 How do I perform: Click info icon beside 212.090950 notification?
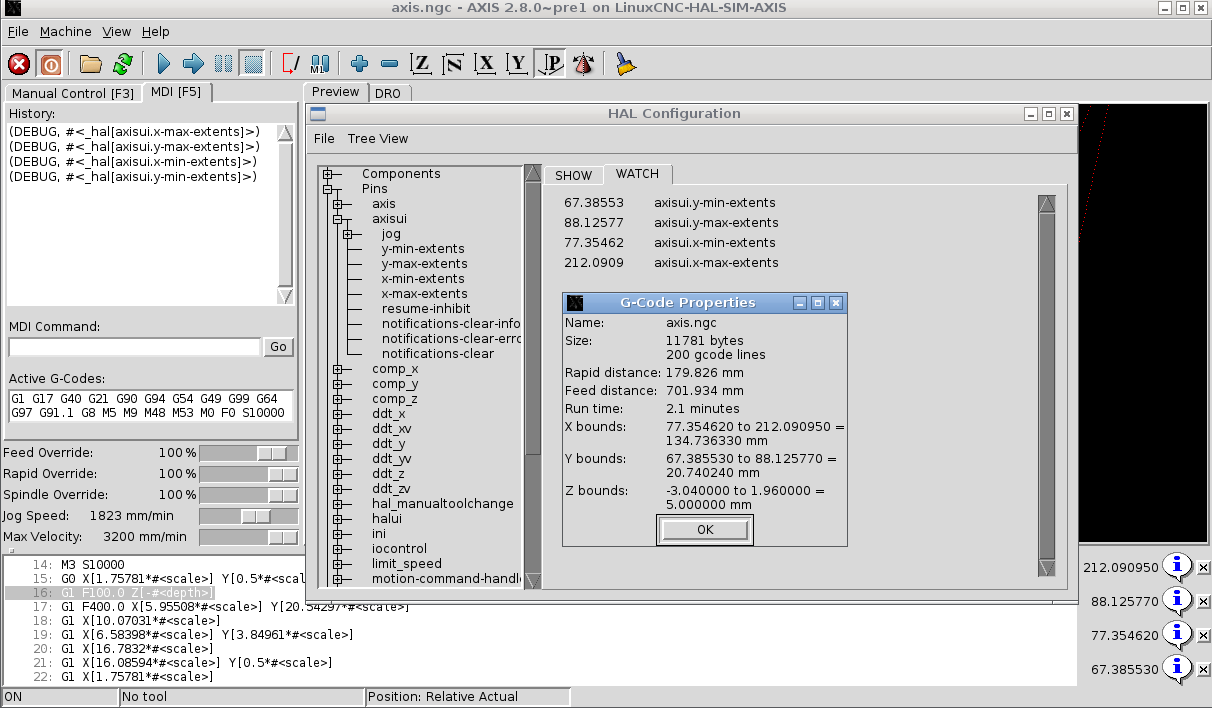[1178, 566]
